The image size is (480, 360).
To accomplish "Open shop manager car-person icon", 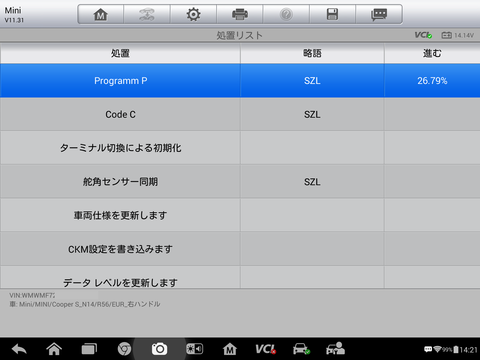I will (335, 349).
